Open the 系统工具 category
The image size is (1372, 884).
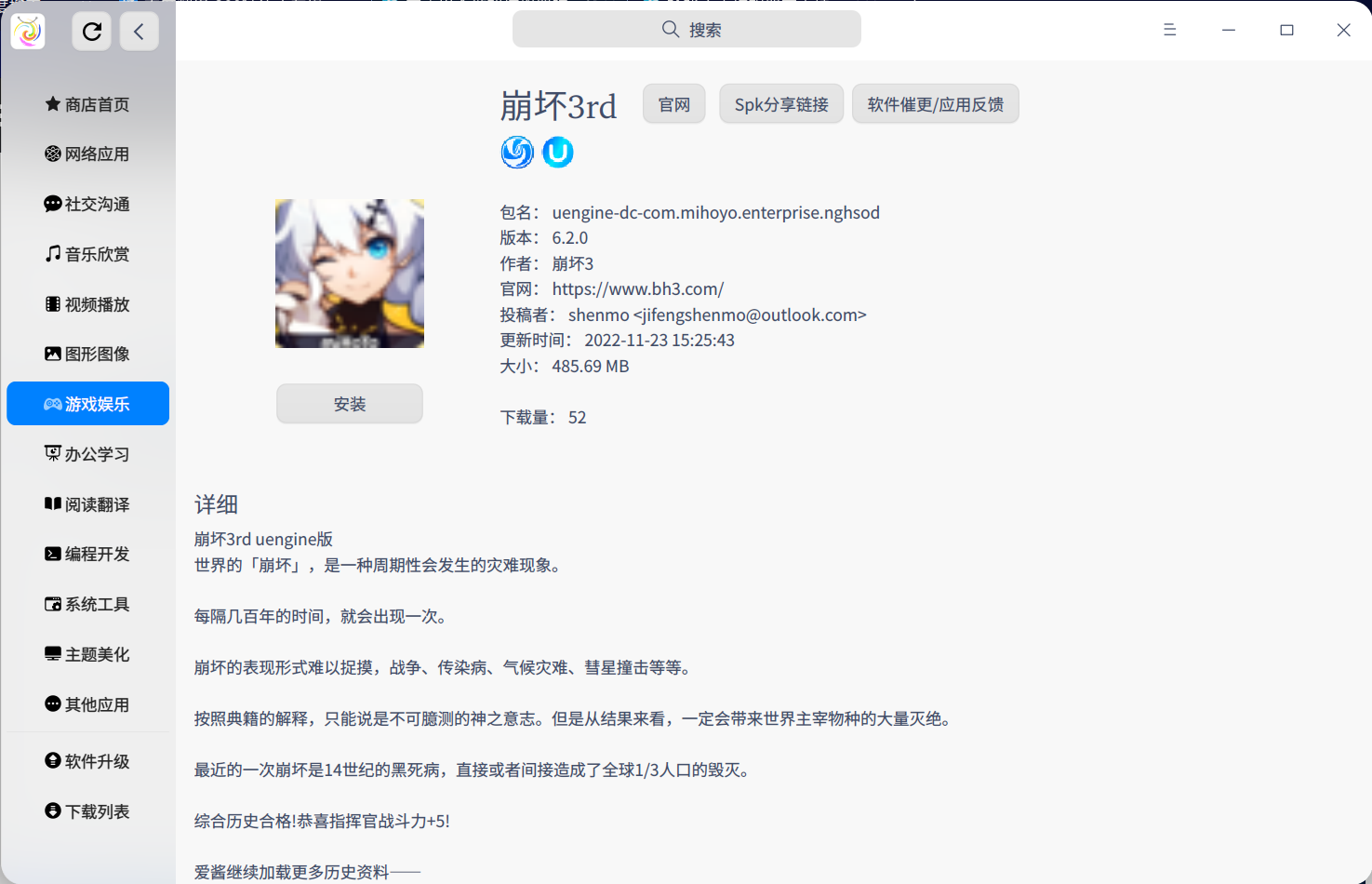[x=87, y=604]
